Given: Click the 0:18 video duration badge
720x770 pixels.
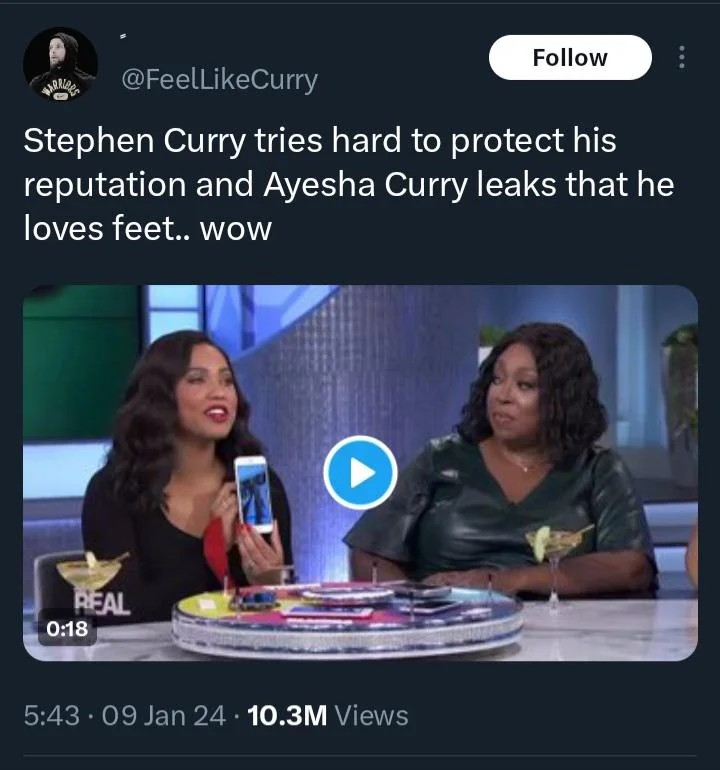Looking at the screenshot, I should pyautogui.click(x=67, y=629).
